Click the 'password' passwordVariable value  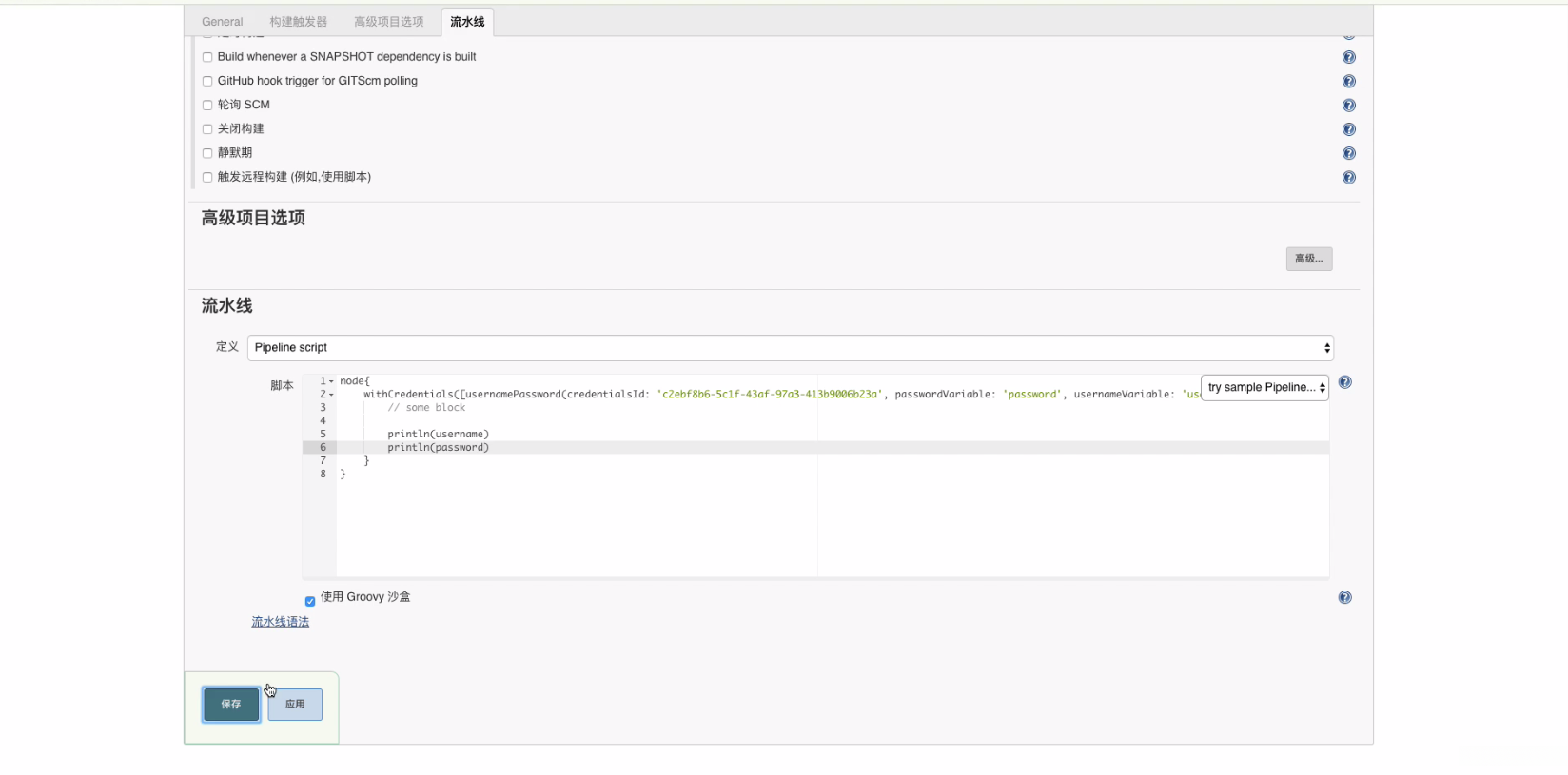(1032, 395)
